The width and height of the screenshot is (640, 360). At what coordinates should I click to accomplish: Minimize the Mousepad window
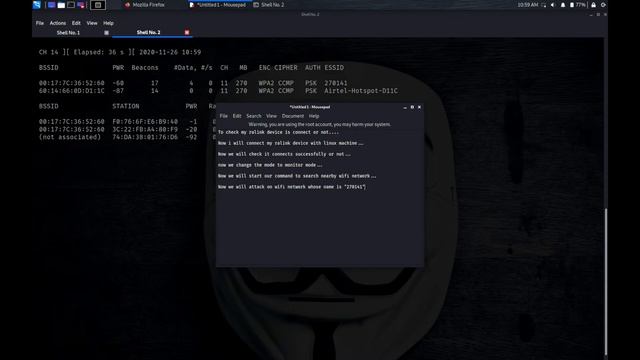pyautogui.click(x=405, y=107)
